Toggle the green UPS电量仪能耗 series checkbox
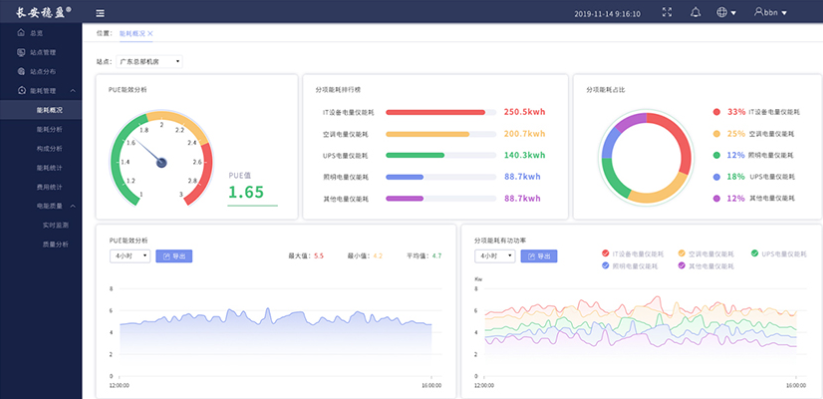 [x=755, y=254]
